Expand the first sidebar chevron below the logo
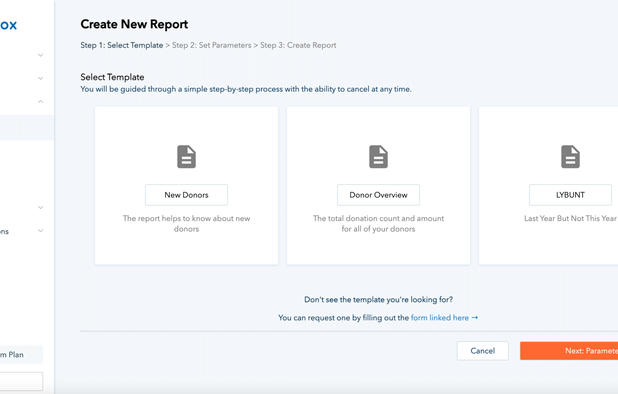The image size is (618, 394). pyautogui.click(x=41, y=56)
